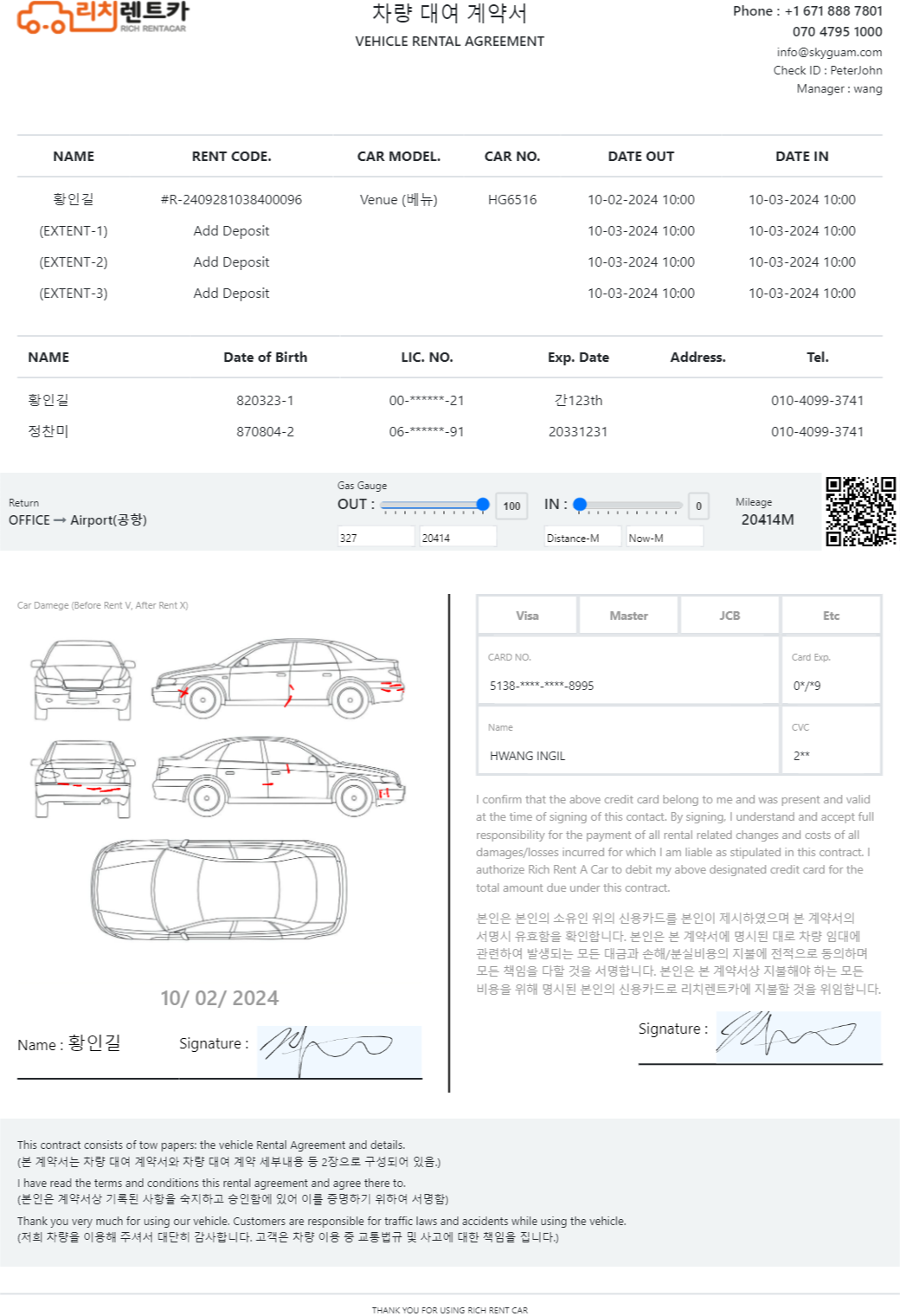This screenshot has height=1316, width=900.
Task: Click phone number +1 671 888 7801
Action: click(833, 11)
